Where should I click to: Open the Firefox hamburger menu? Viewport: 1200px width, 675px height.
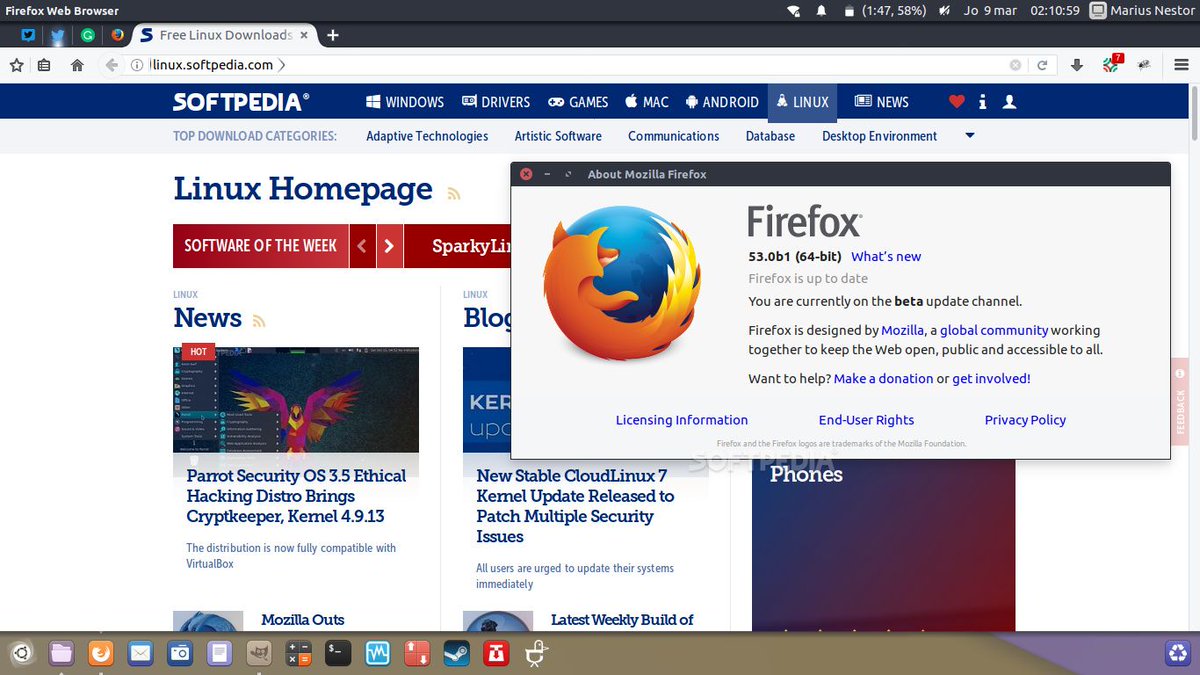tap(1181, 65)
